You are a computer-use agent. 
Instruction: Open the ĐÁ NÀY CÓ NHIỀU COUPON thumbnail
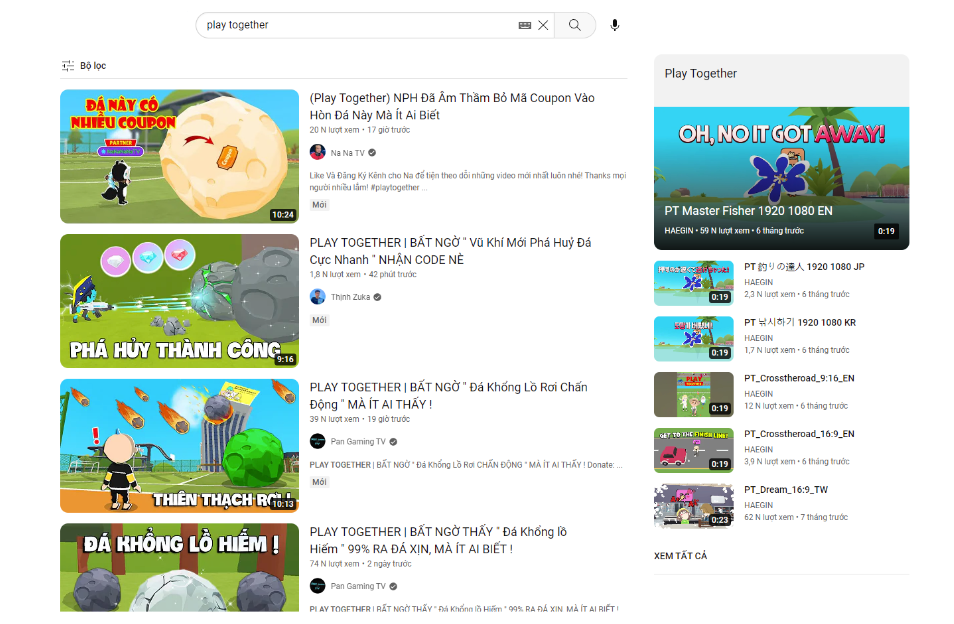click(x=179, y=156)
